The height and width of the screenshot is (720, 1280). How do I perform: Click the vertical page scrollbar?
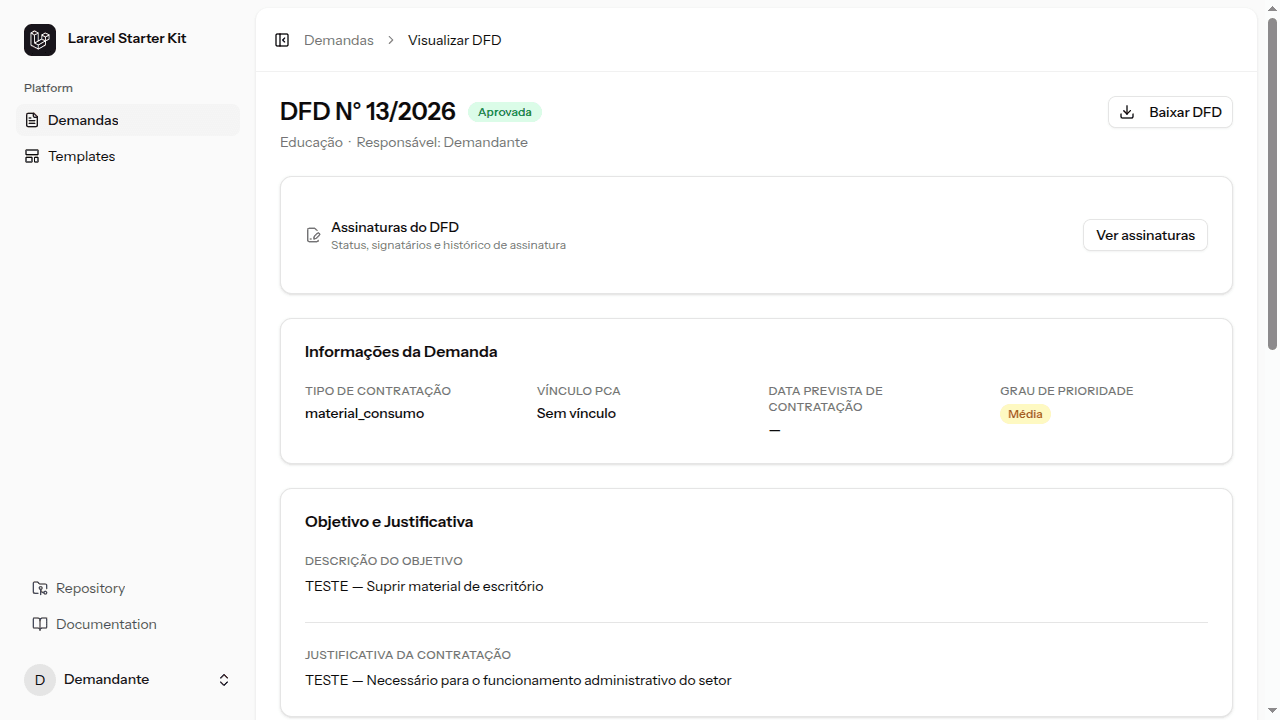tap(1272, 185)
